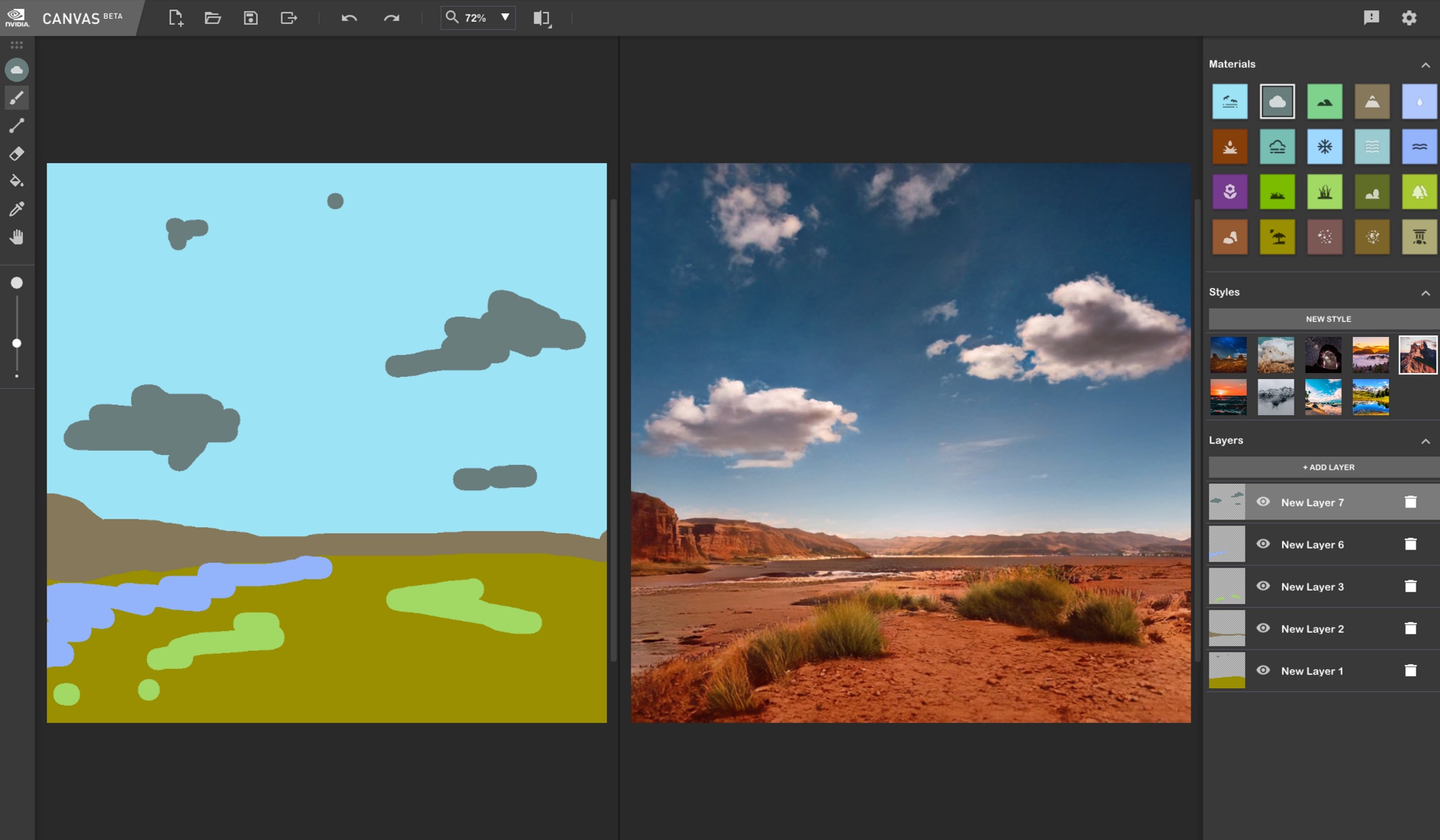Collapse the Styles panel

[x=1425, y=293]
